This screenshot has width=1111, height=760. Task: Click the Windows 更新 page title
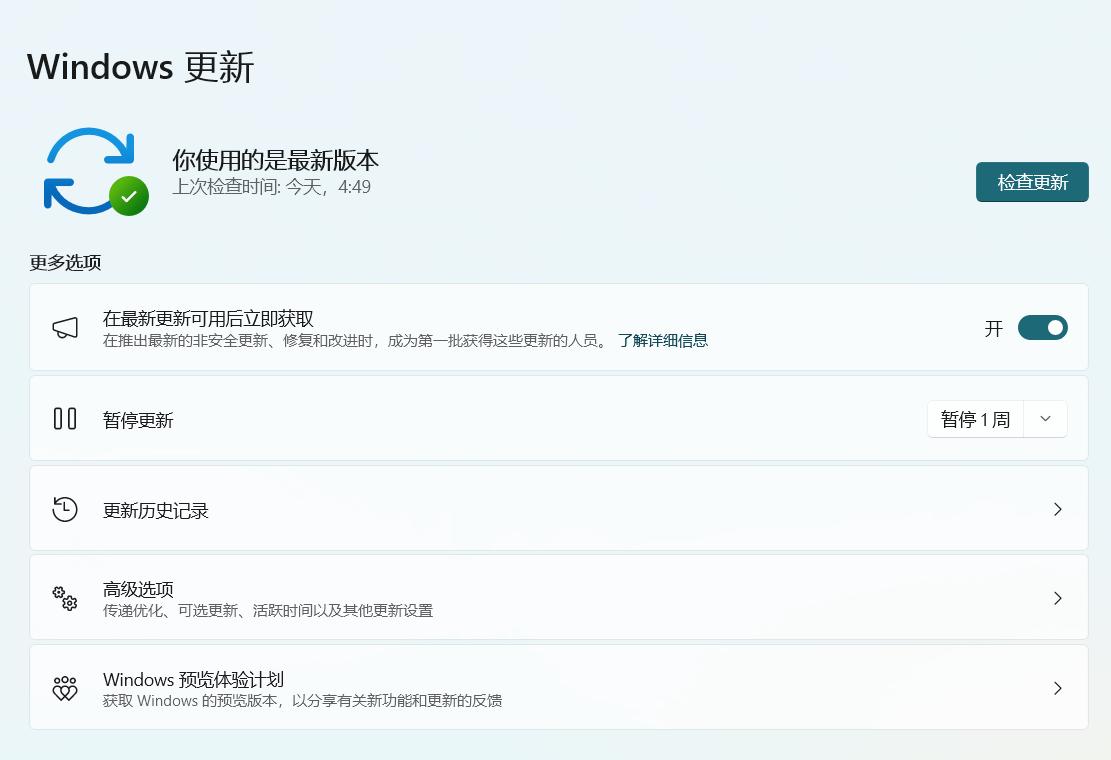point(140,67)
